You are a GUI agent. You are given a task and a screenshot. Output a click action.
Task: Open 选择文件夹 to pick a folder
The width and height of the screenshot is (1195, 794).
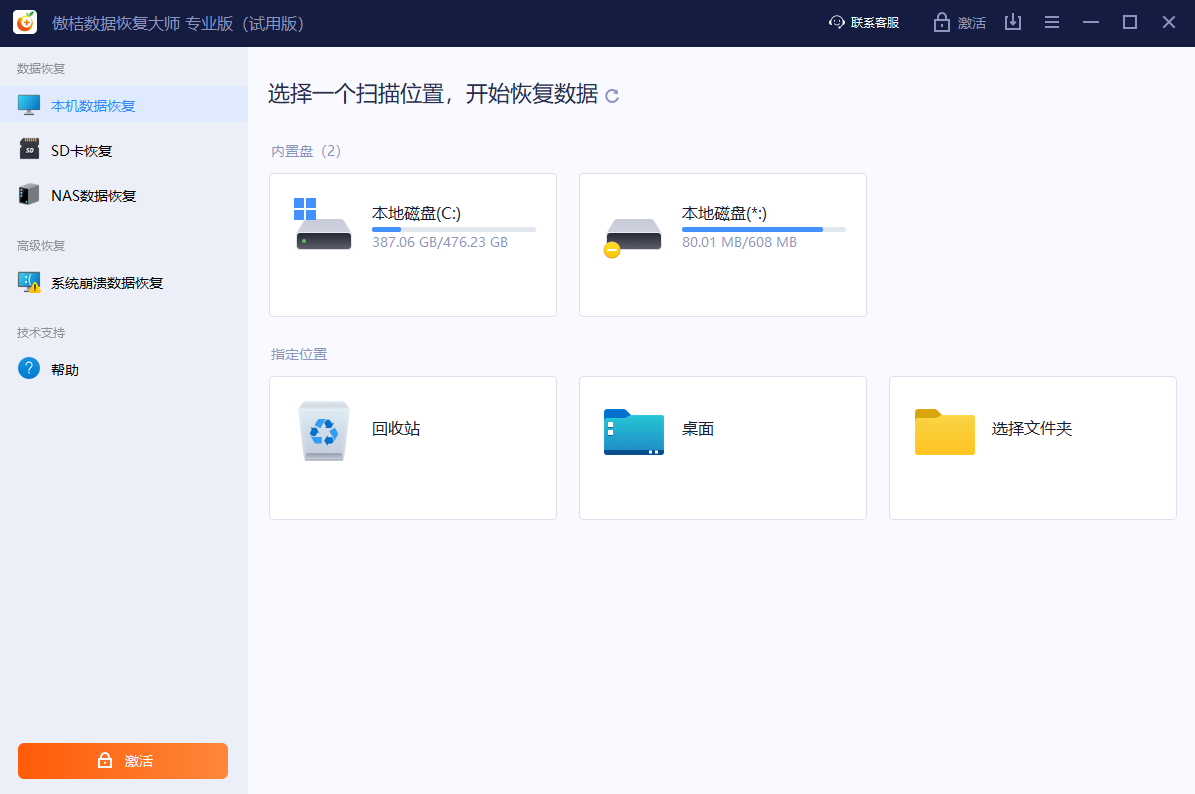[1032, 447]
